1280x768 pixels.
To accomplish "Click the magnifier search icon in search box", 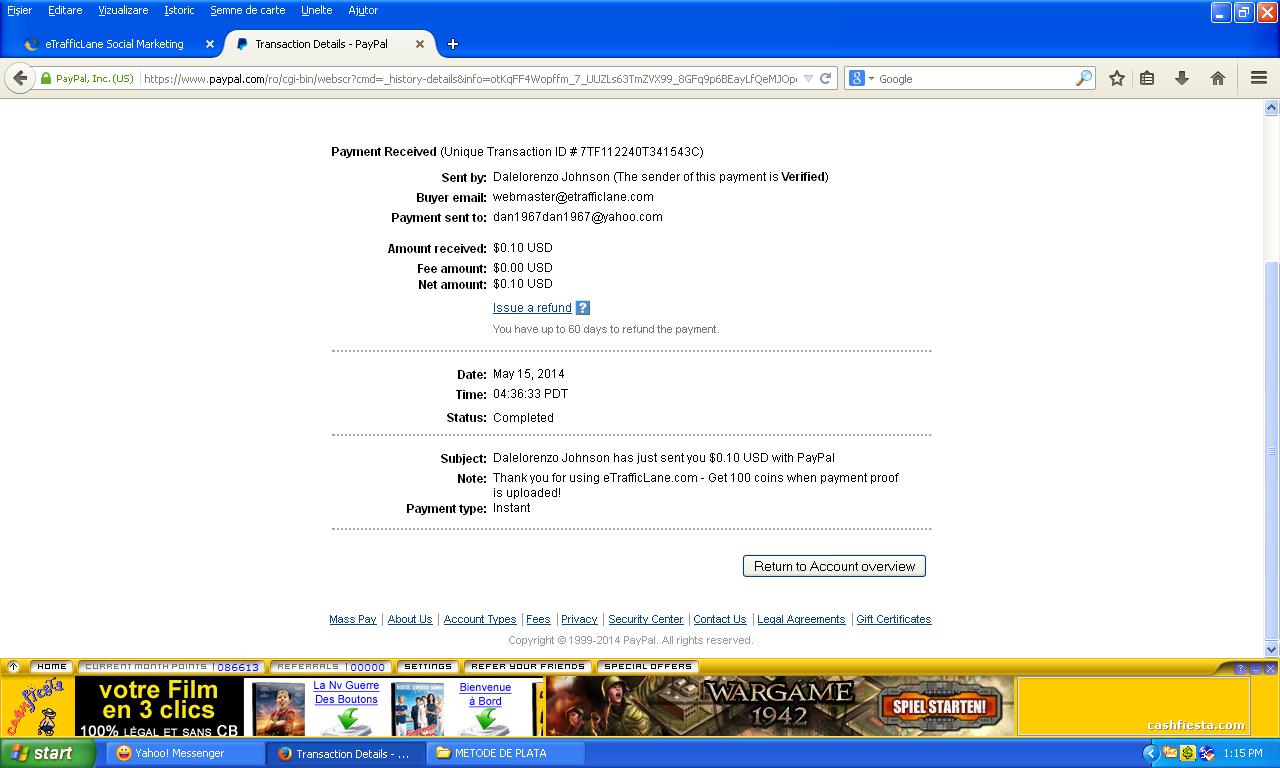I will [1083, 78].
